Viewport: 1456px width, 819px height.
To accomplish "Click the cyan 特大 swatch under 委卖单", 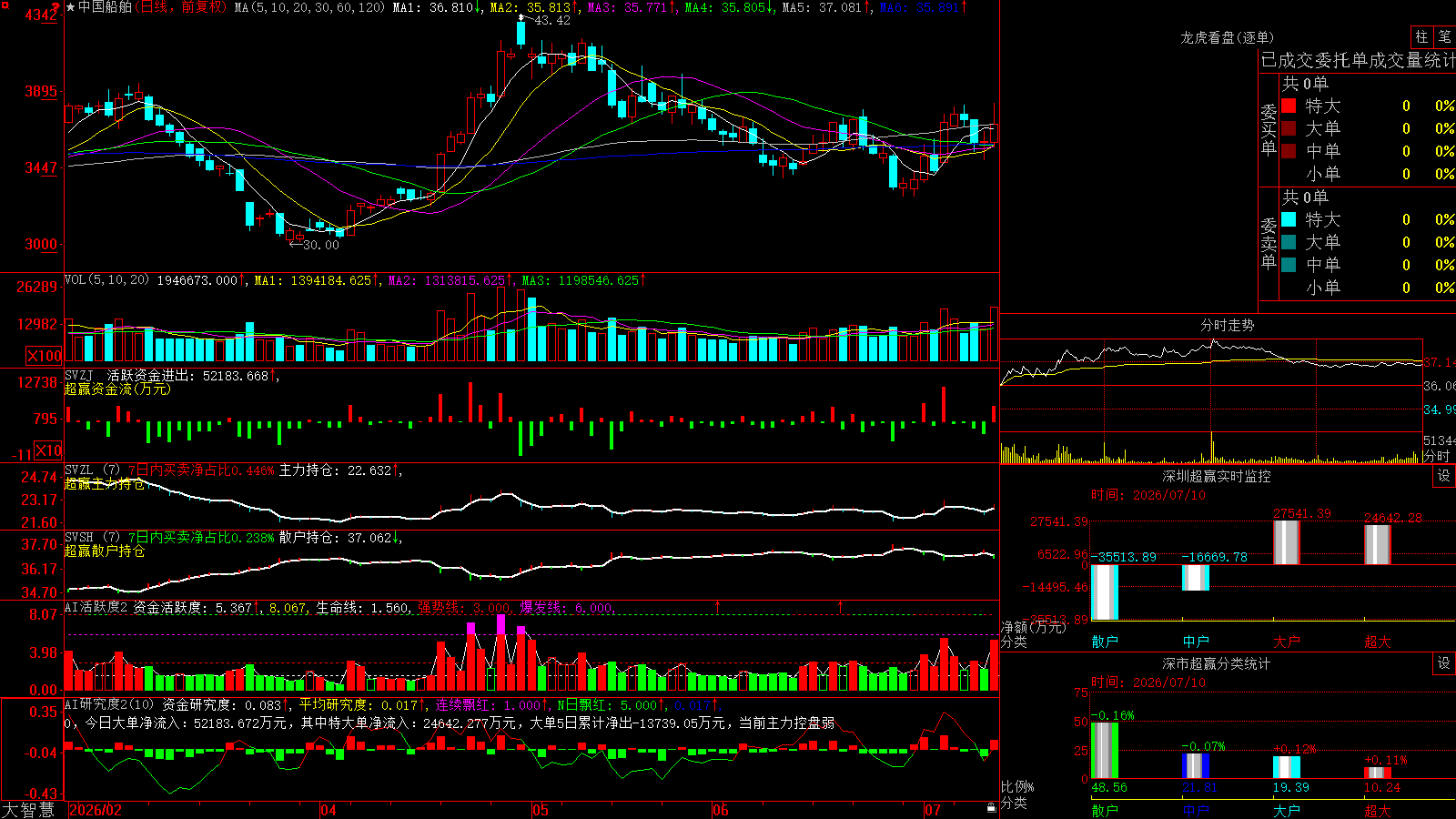I will [1289, 219].
